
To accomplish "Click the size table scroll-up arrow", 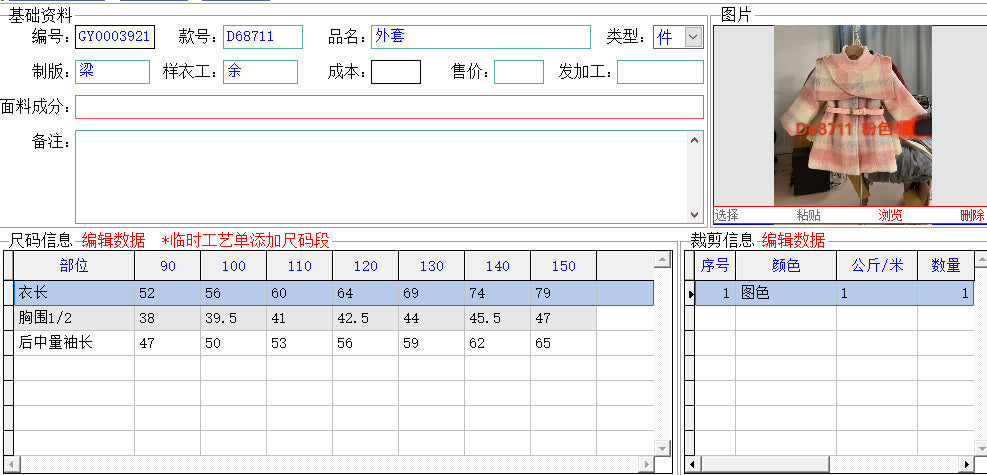I will point(662,259).
